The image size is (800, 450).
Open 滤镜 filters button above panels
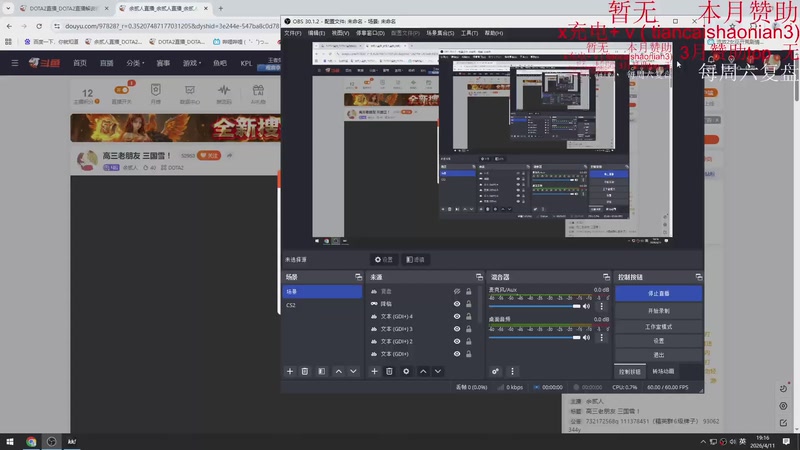(x=415, y=260)
